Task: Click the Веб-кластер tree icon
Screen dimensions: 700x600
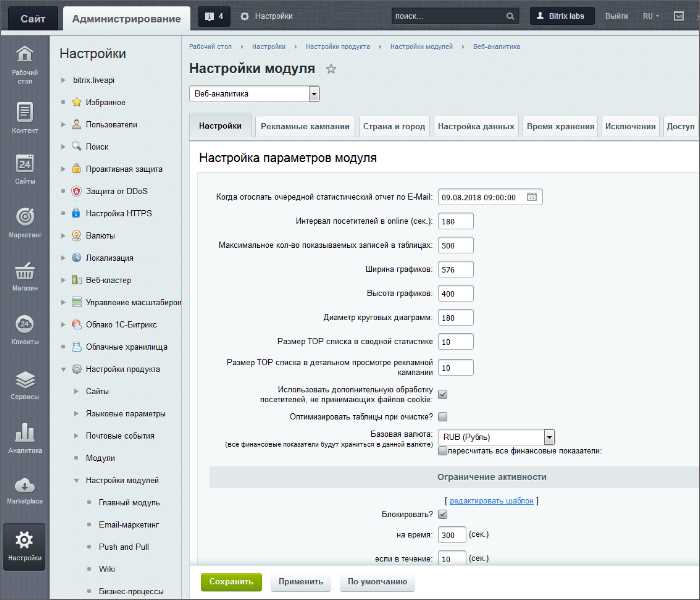Action: click(x=77, y=280)
